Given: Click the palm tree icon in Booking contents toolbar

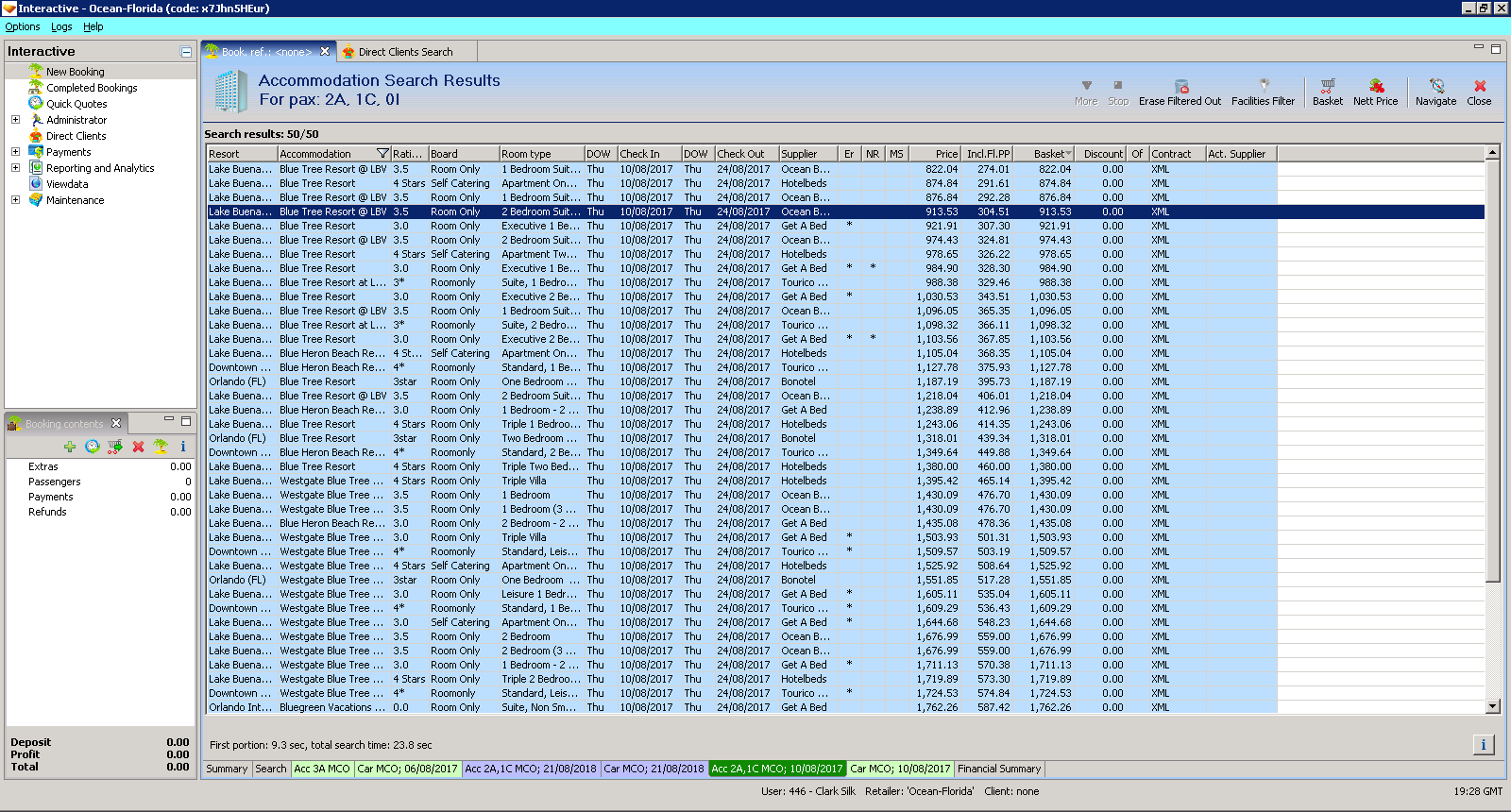Looking at the screenshot, I should (161, 447).
